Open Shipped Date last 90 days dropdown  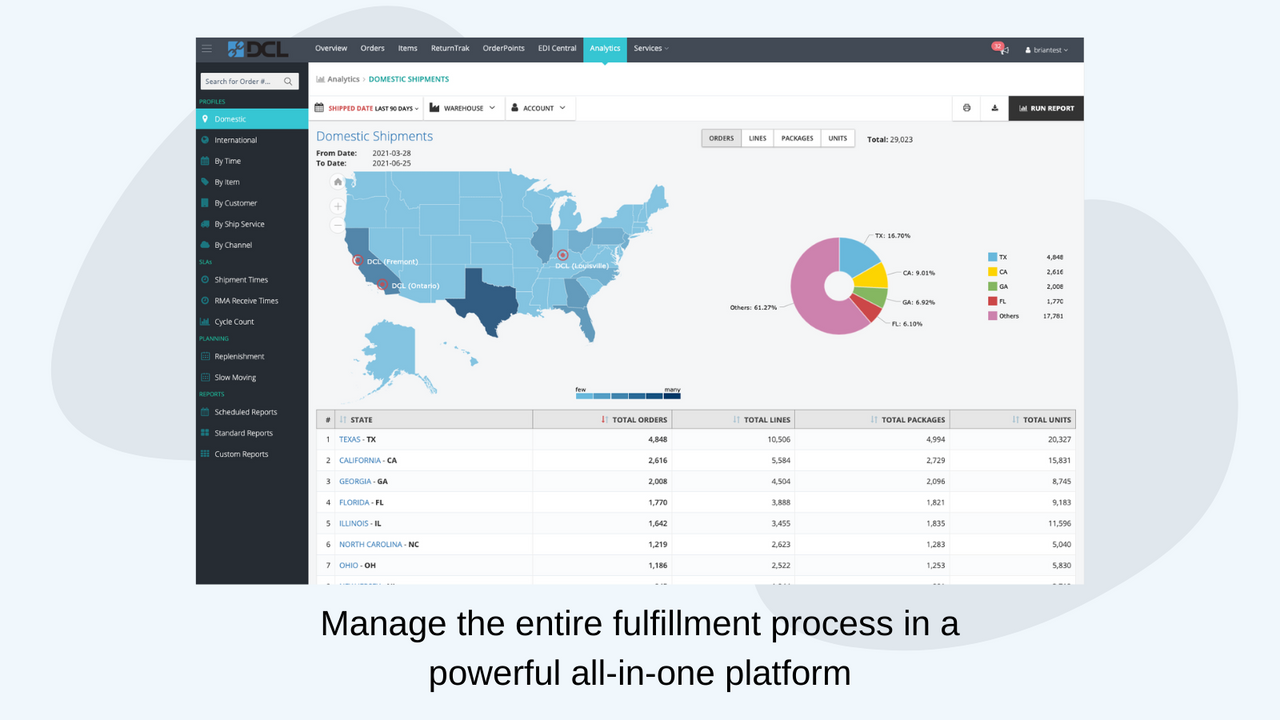pyautogui.click(x=366, y=108)
